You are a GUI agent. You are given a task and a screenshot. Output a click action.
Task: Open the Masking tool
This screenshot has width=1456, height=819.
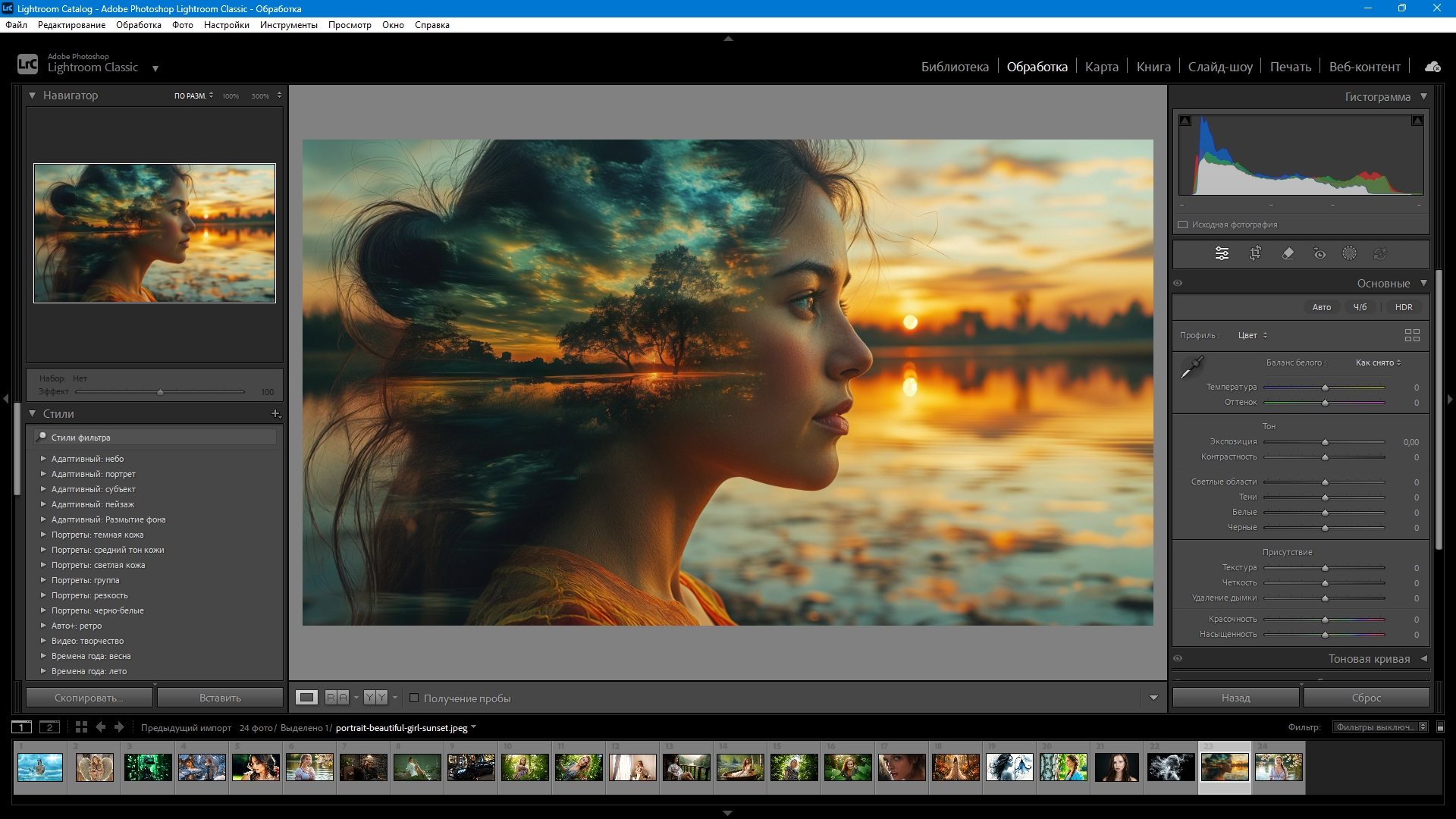[1349, 253]
